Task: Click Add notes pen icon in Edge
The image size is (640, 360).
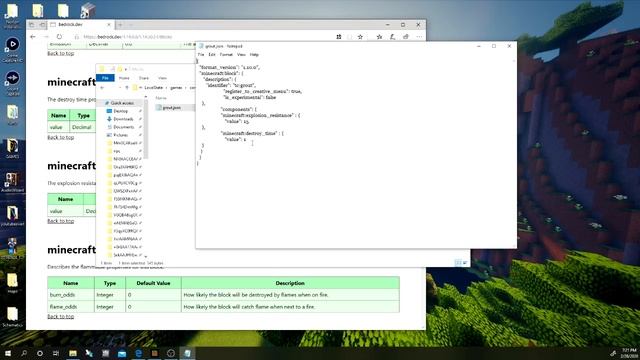Action: click(392, 37)
